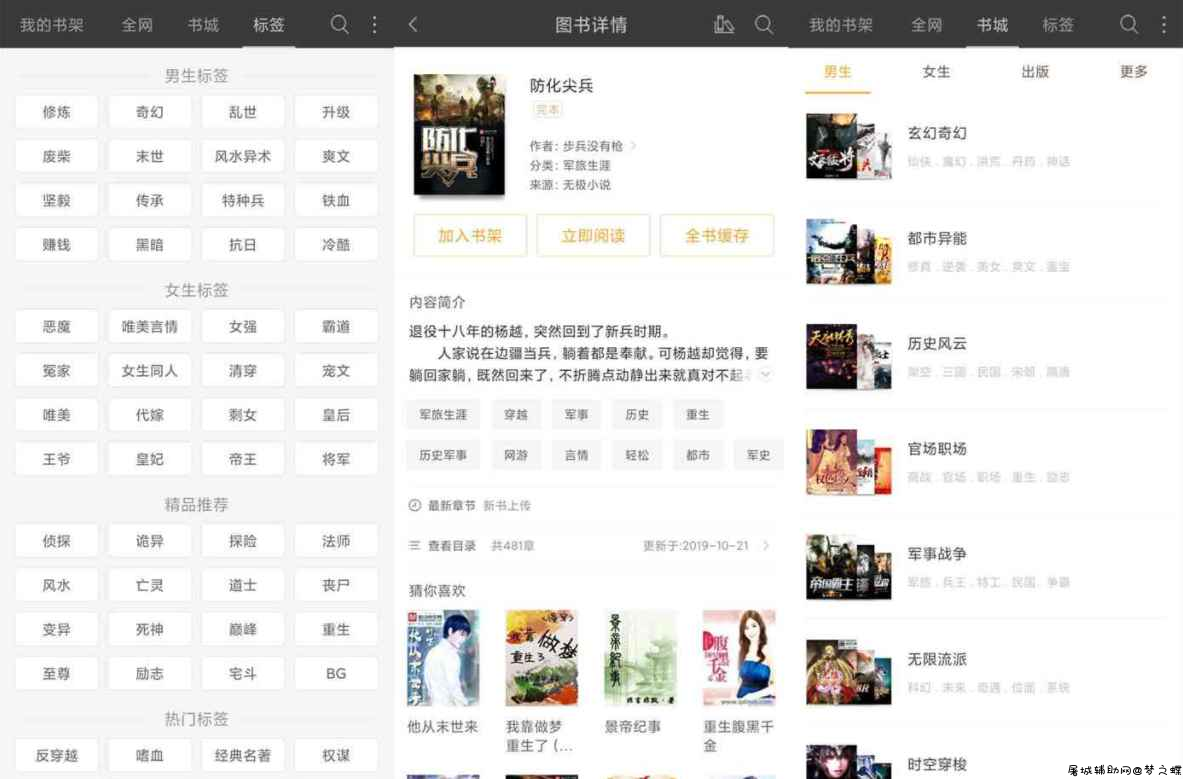Choose the 风水异术 tag
This screenshot has width=1183, height=779.
click(x=243, y=157)
